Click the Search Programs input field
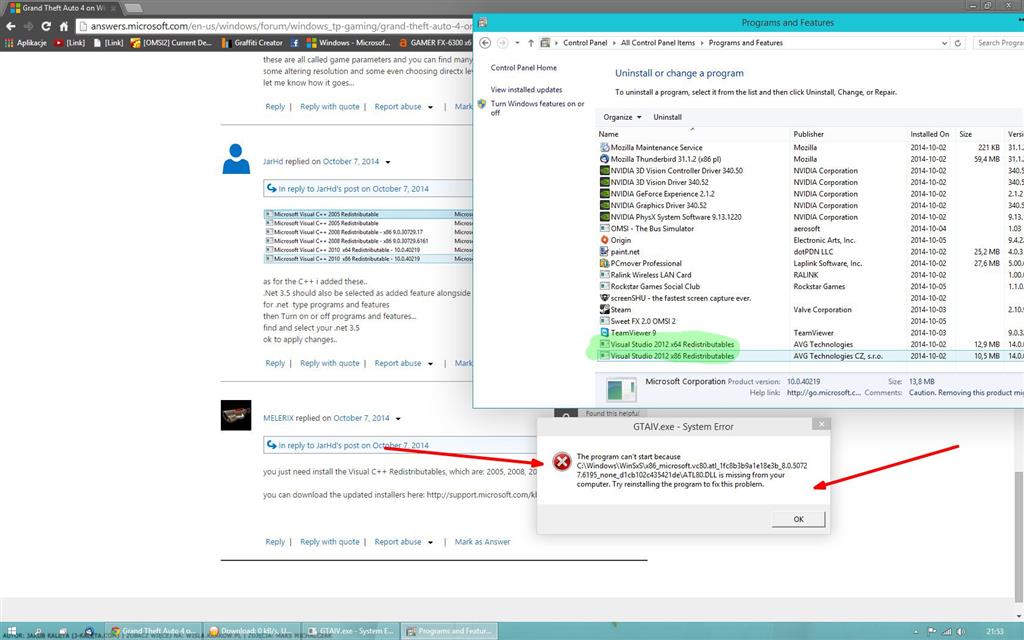Screen dimensions: 1024x640 [x=999, y=42]
